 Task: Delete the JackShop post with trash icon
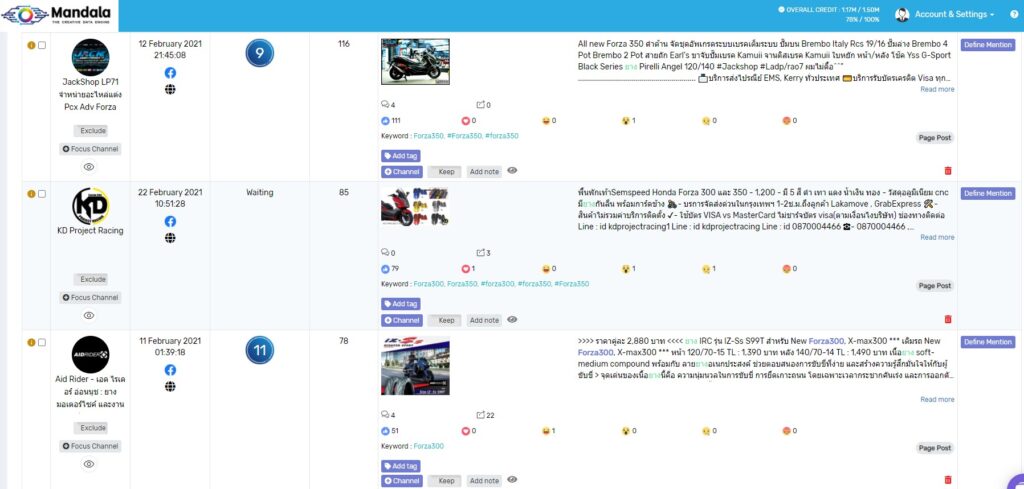pos(948,171)
